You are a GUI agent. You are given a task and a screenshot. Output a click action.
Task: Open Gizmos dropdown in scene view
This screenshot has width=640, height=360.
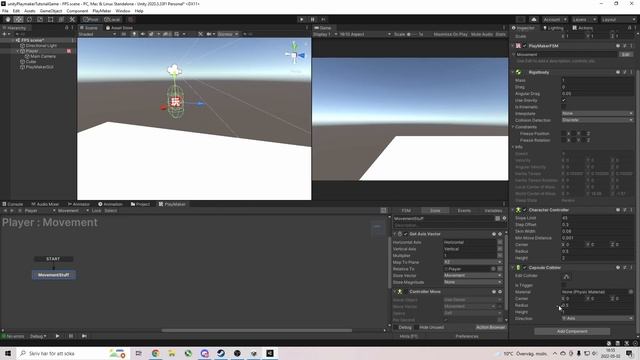tap(228, 34)
